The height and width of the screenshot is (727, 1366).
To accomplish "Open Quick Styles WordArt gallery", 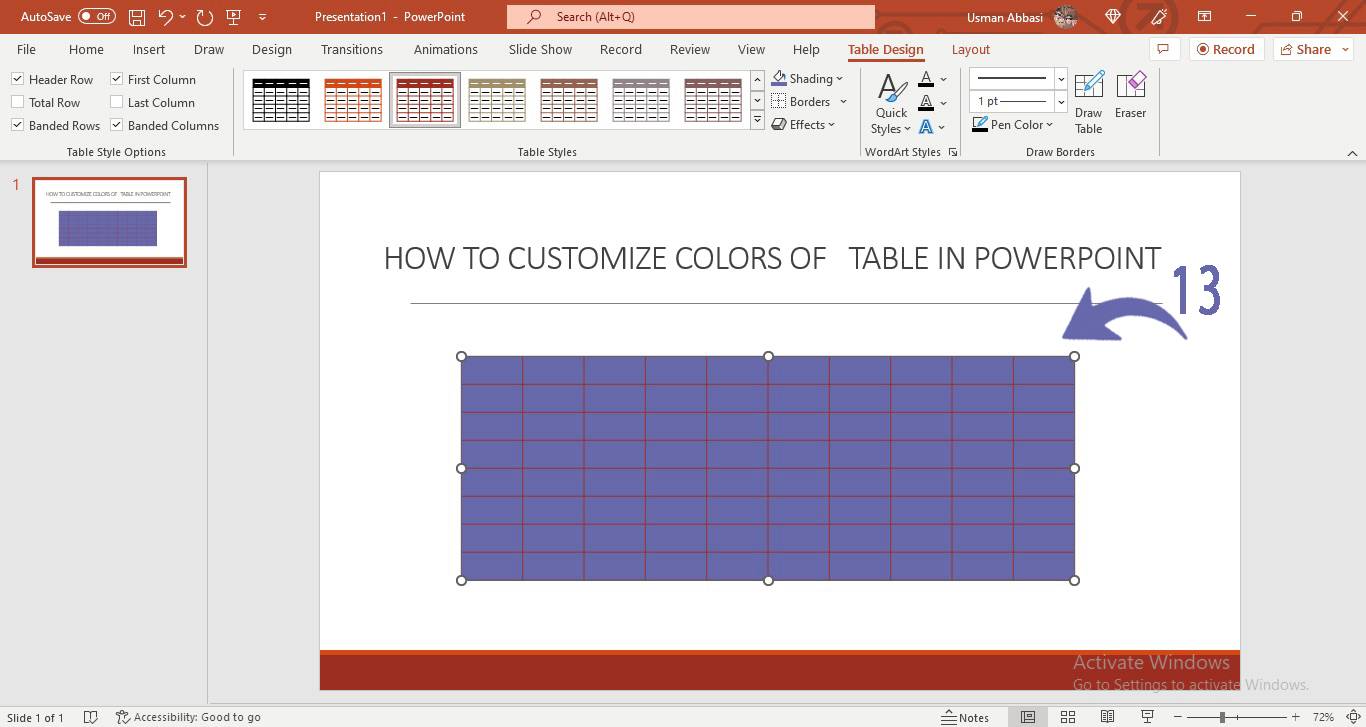I will click(891, 104).
